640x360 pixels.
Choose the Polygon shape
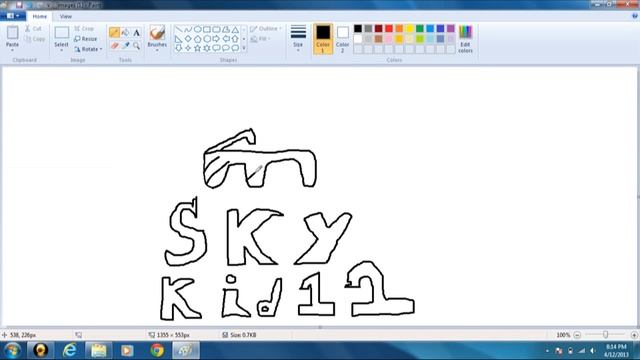click(x=226, y=29)
